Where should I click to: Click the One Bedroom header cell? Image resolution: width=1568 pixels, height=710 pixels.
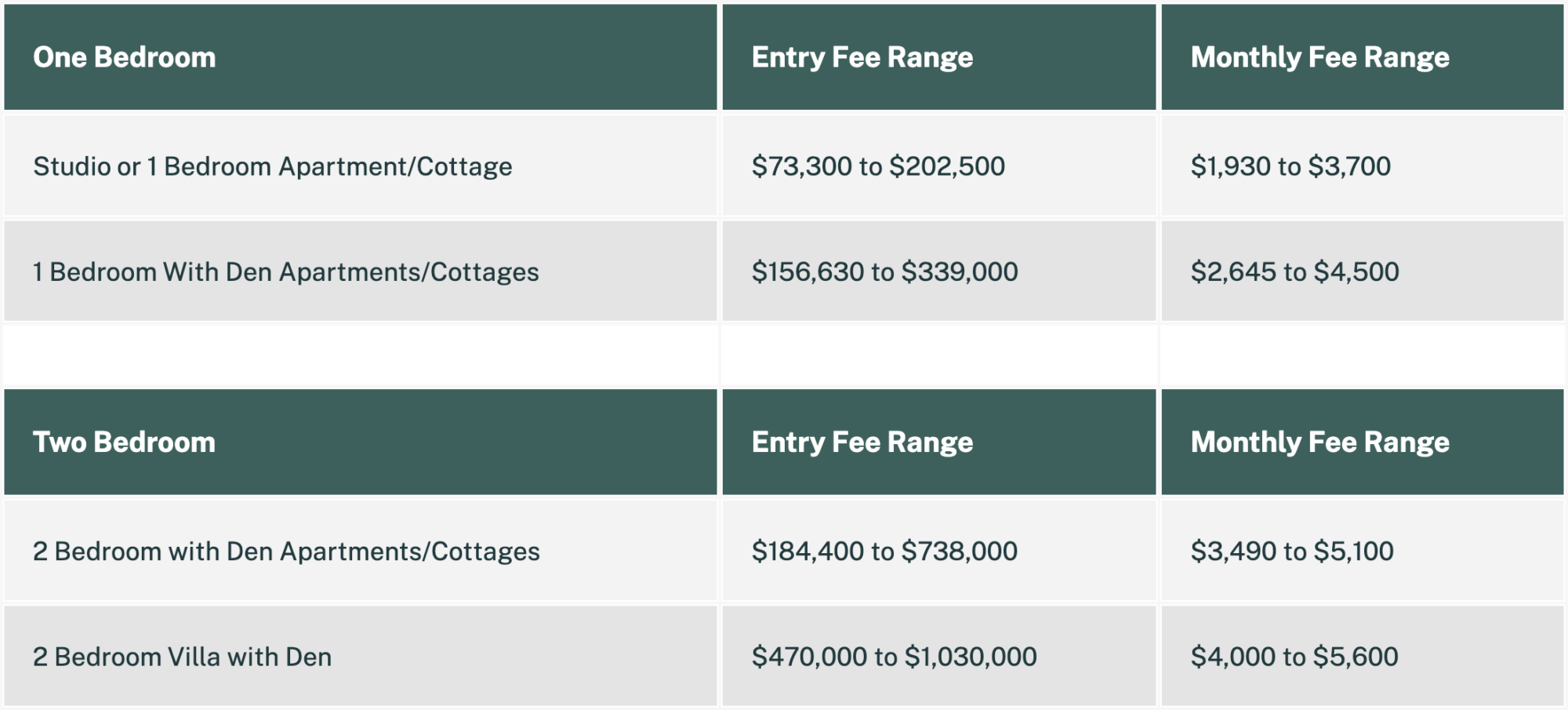point(361,57)
